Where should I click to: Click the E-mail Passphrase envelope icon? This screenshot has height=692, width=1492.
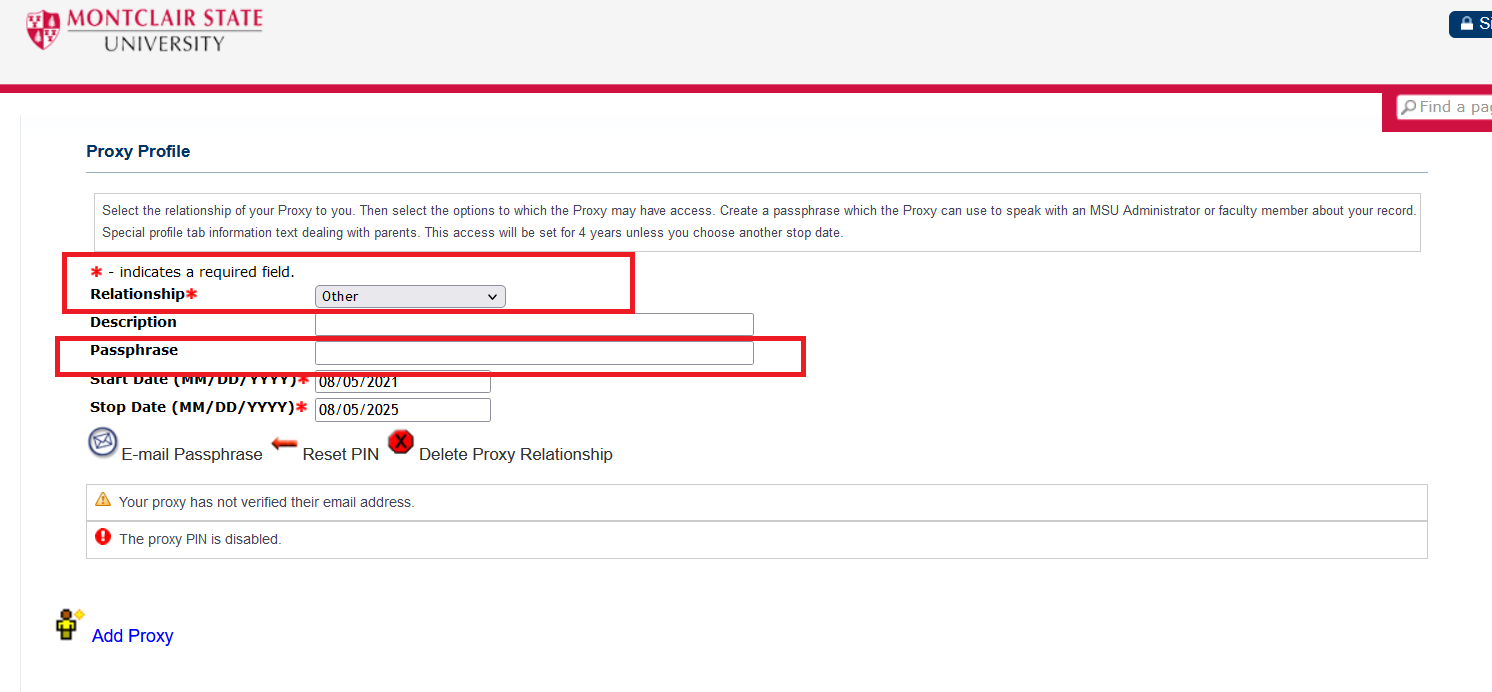102,441
